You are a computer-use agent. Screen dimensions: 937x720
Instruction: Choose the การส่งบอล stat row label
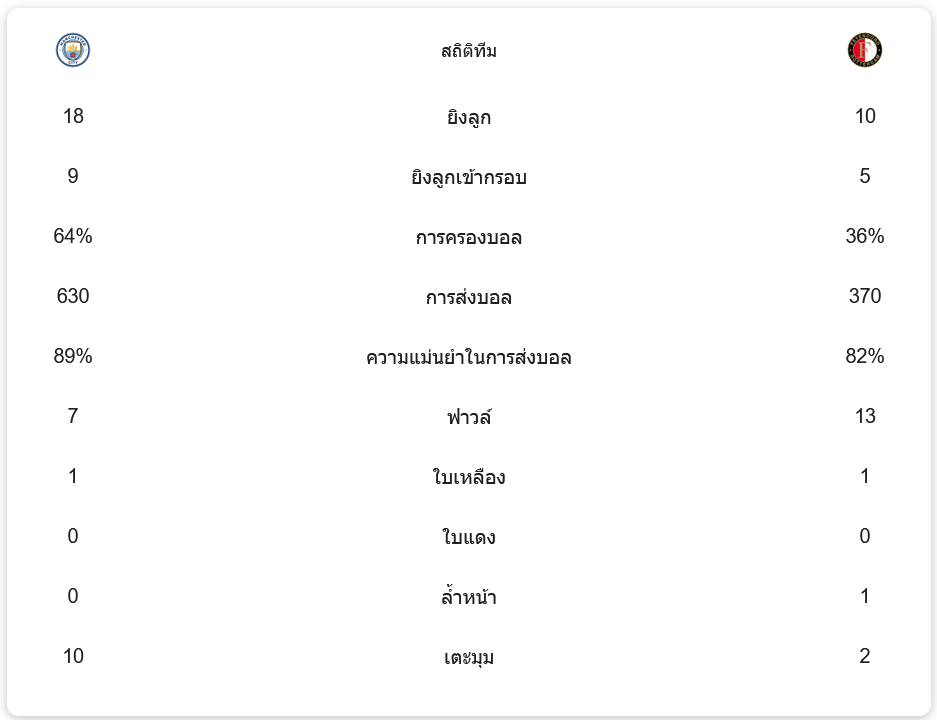pos(469,297)
